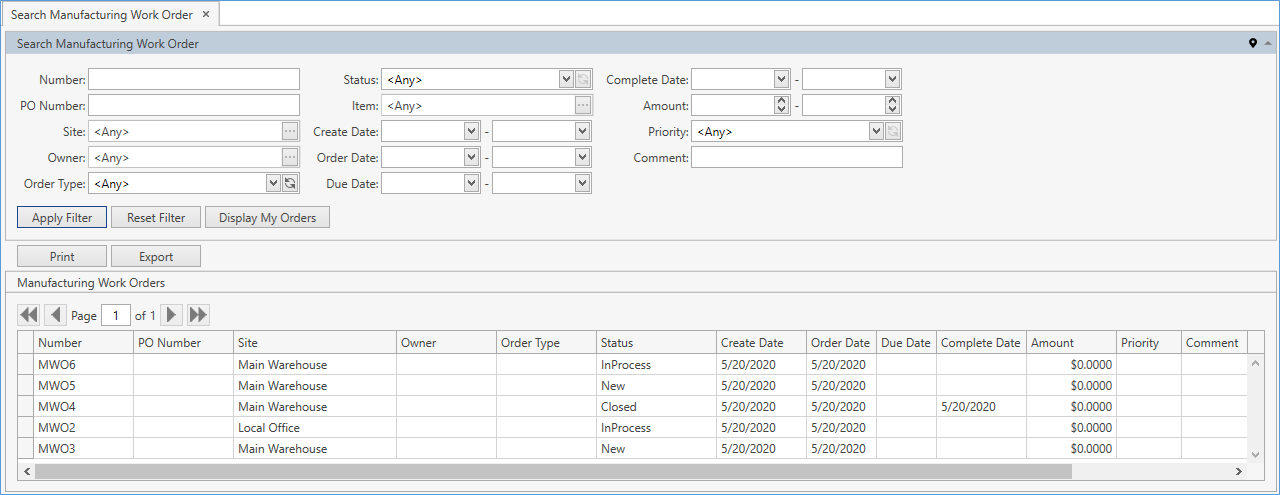Close the Search Manufacturing Work Order tab

point(205,15)
